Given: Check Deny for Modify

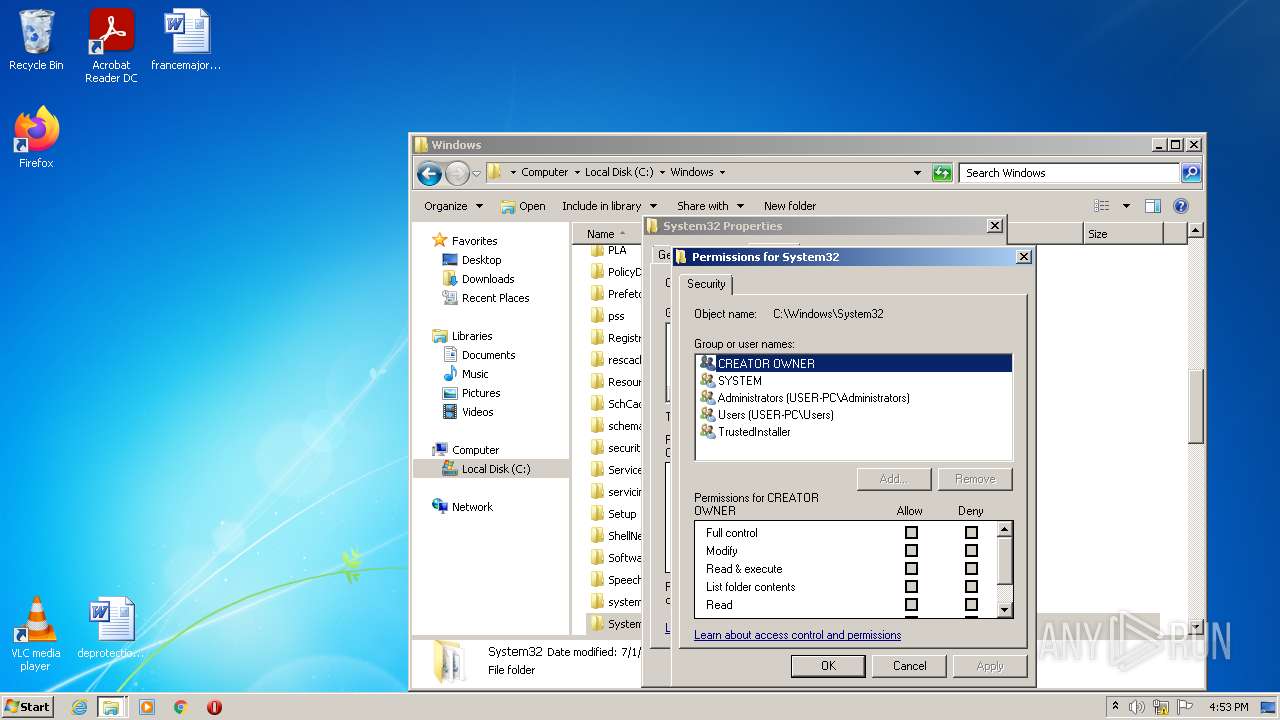Looking at the screenshot, I should [971, 551].
